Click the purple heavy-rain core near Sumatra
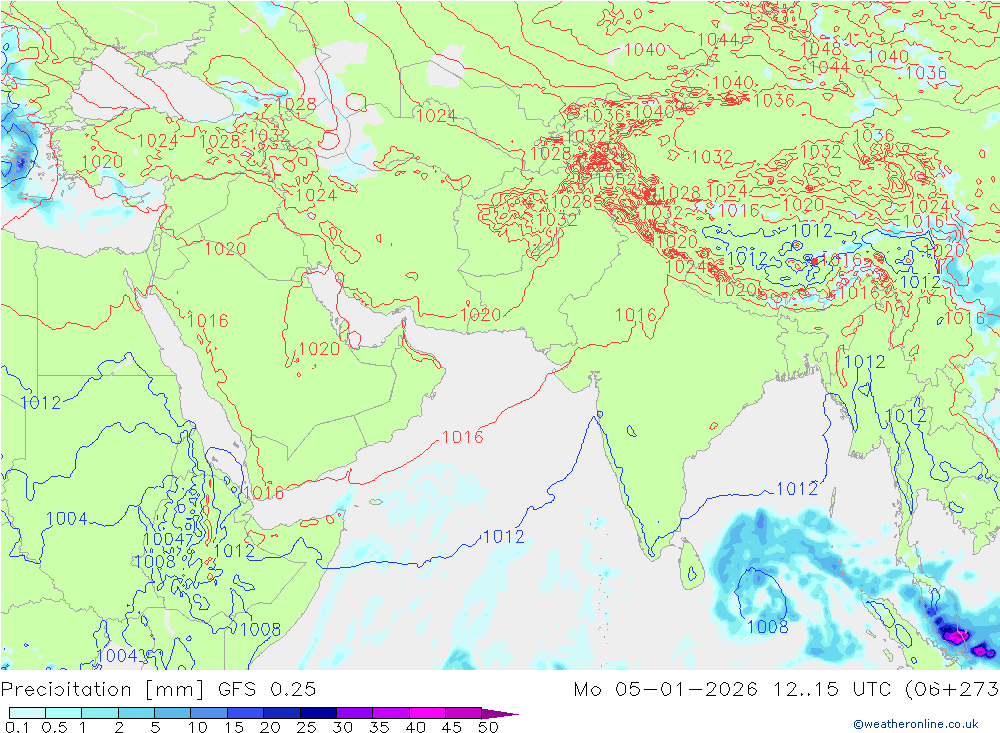 pos(955,636)
